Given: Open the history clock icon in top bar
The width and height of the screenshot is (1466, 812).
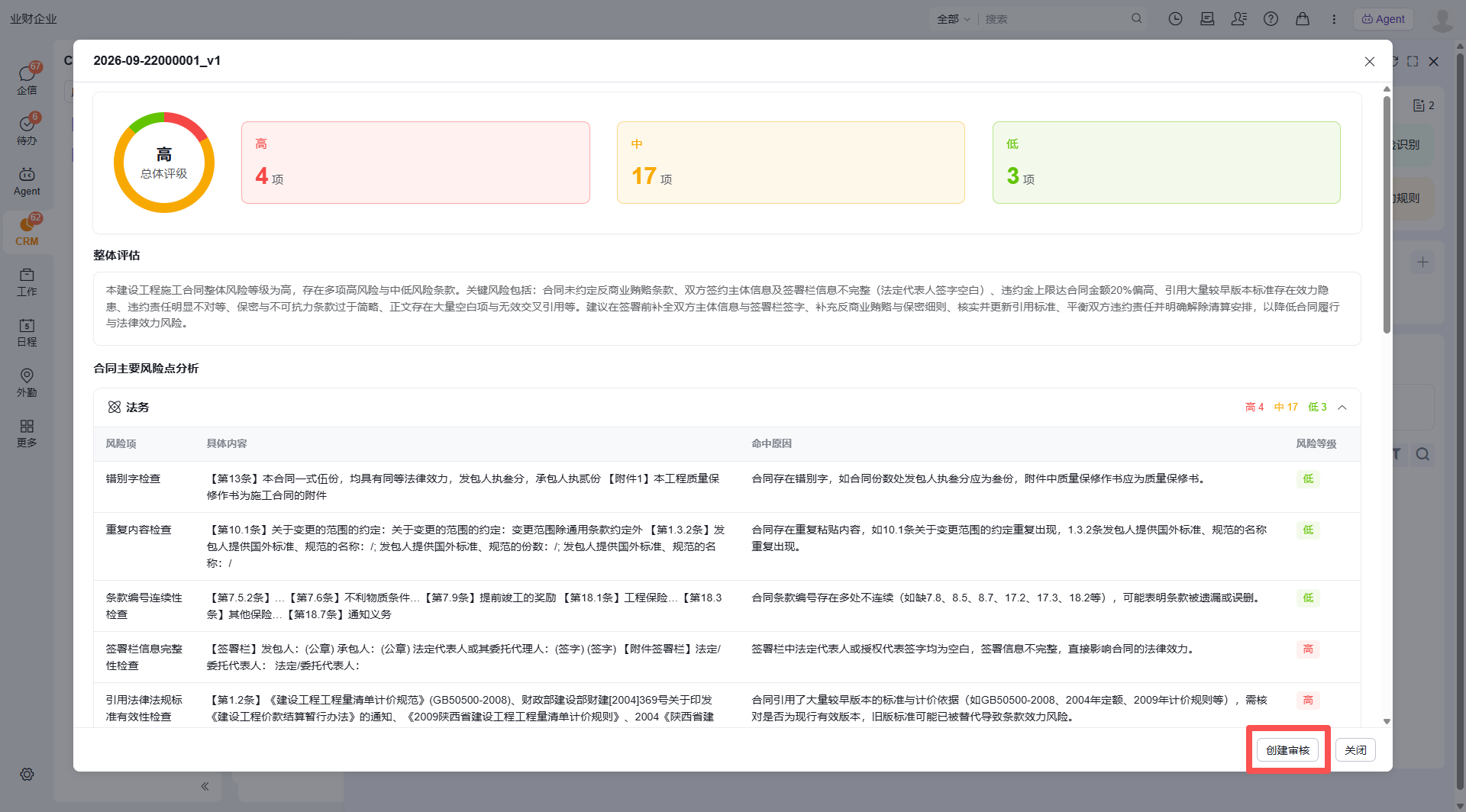Looking at the screenshot, I should 1175,19.
